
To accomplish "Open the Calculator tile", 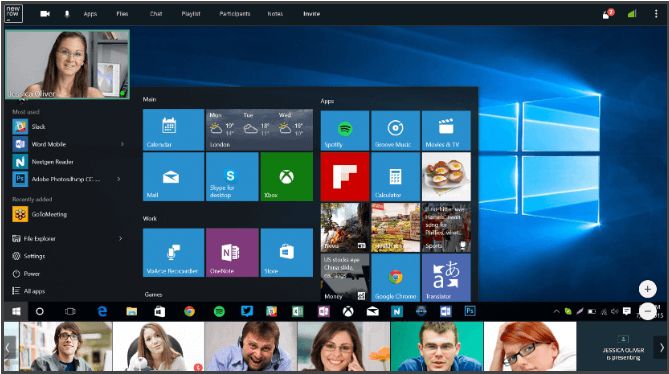I will (x=396, y=177).
